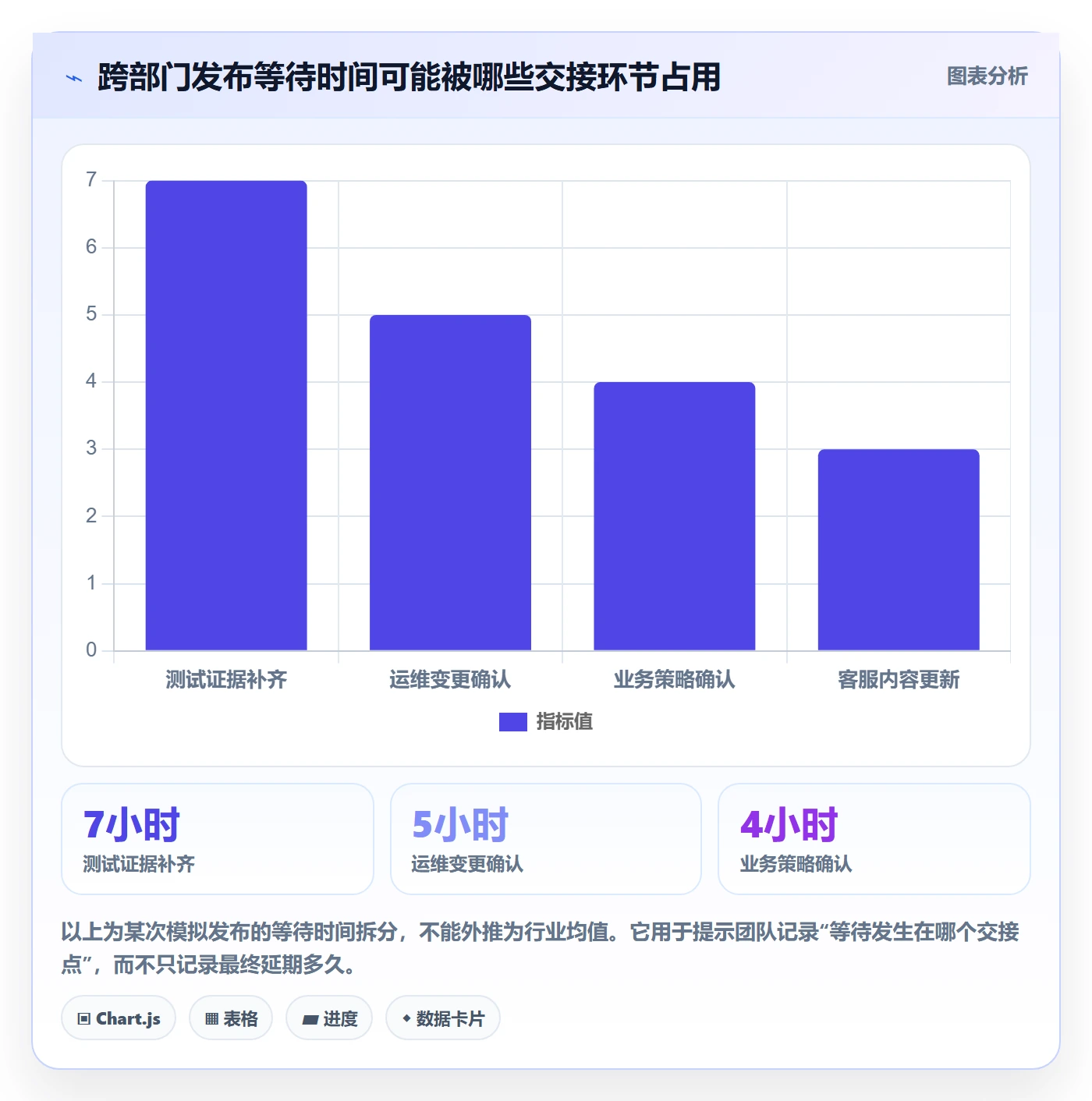Click the 指标值 legend label

[565, 722]
